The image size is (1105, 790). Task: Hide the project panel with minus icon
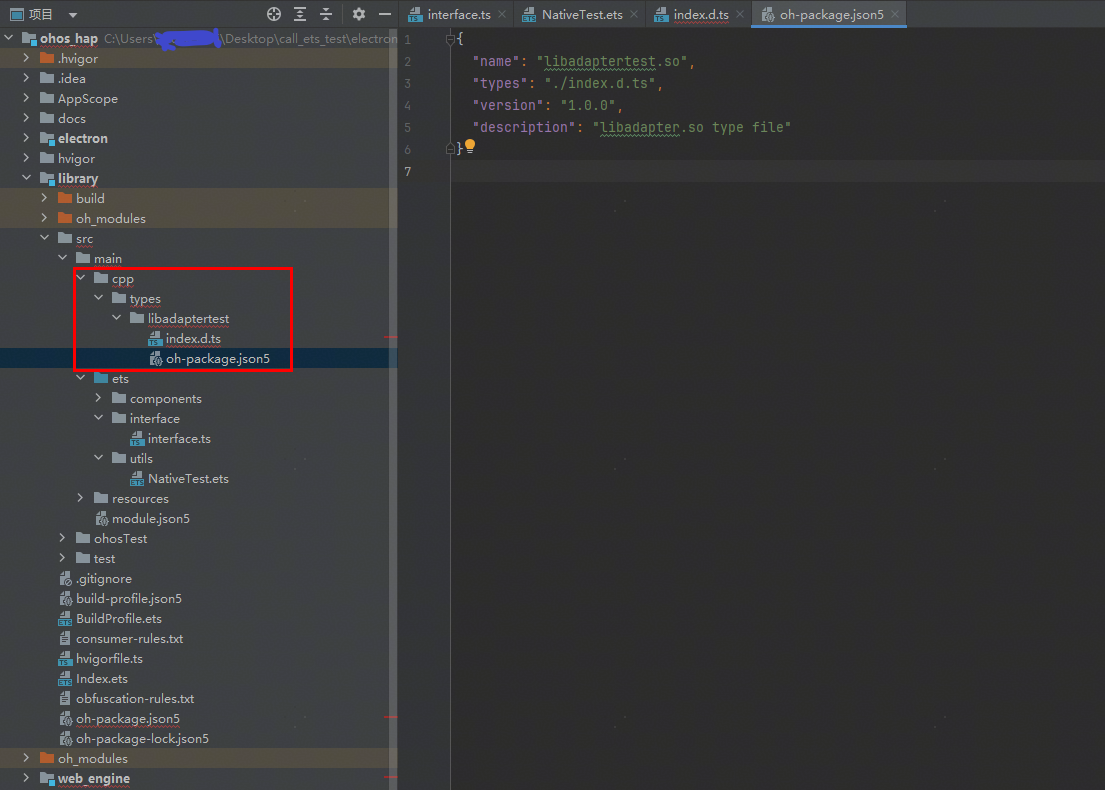pyautogui.click(x=385, y=14)
